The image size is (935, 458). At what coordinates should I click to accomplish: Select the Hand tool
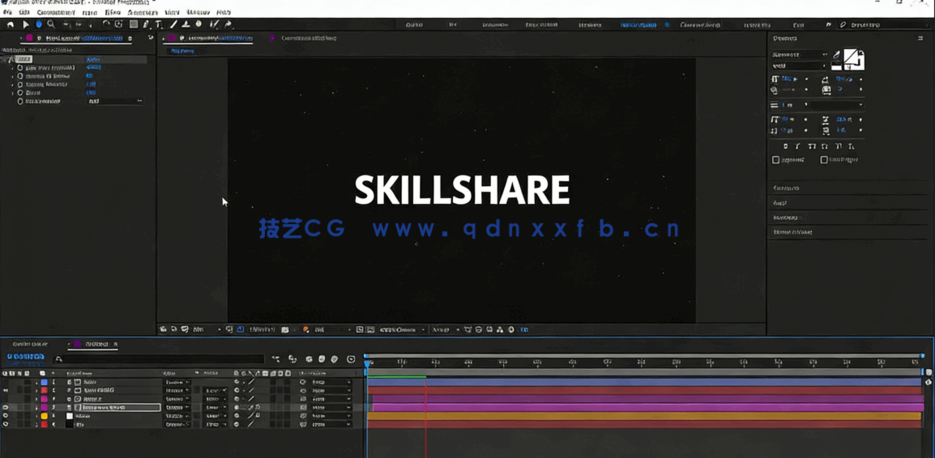[39, 25]
